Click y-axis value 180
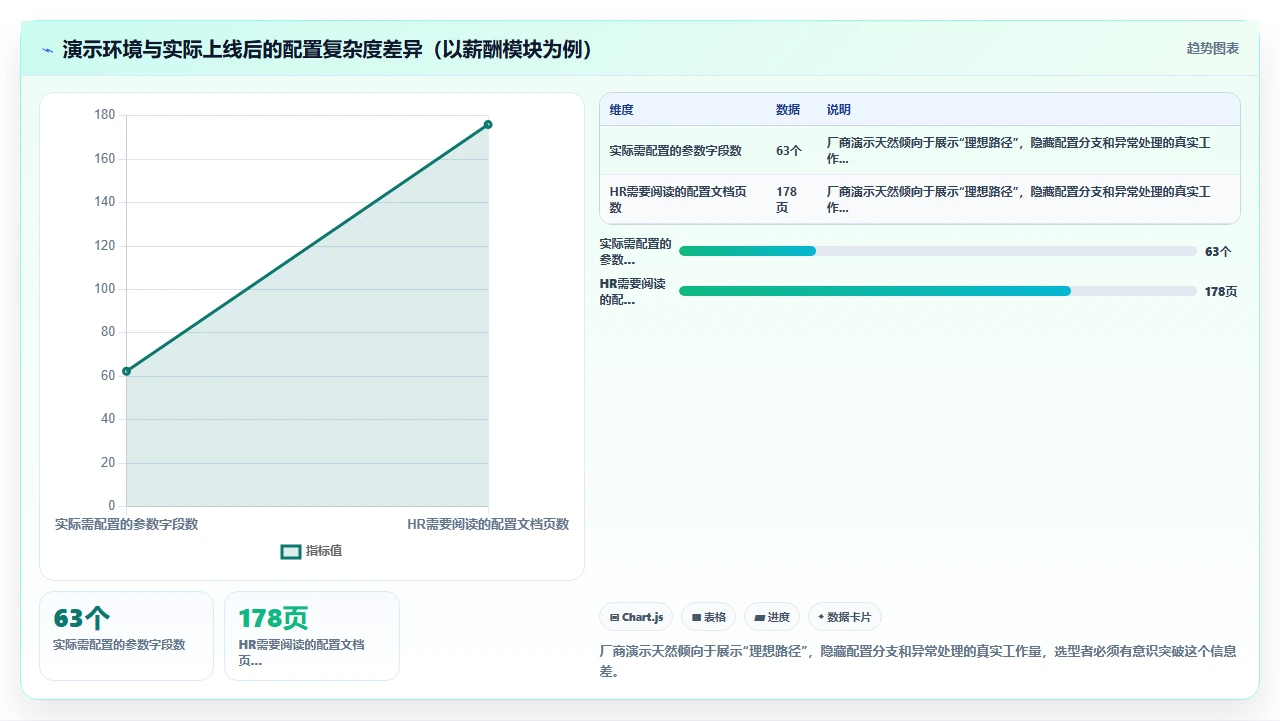This screenshot has height=721, width=1280. 105,115
